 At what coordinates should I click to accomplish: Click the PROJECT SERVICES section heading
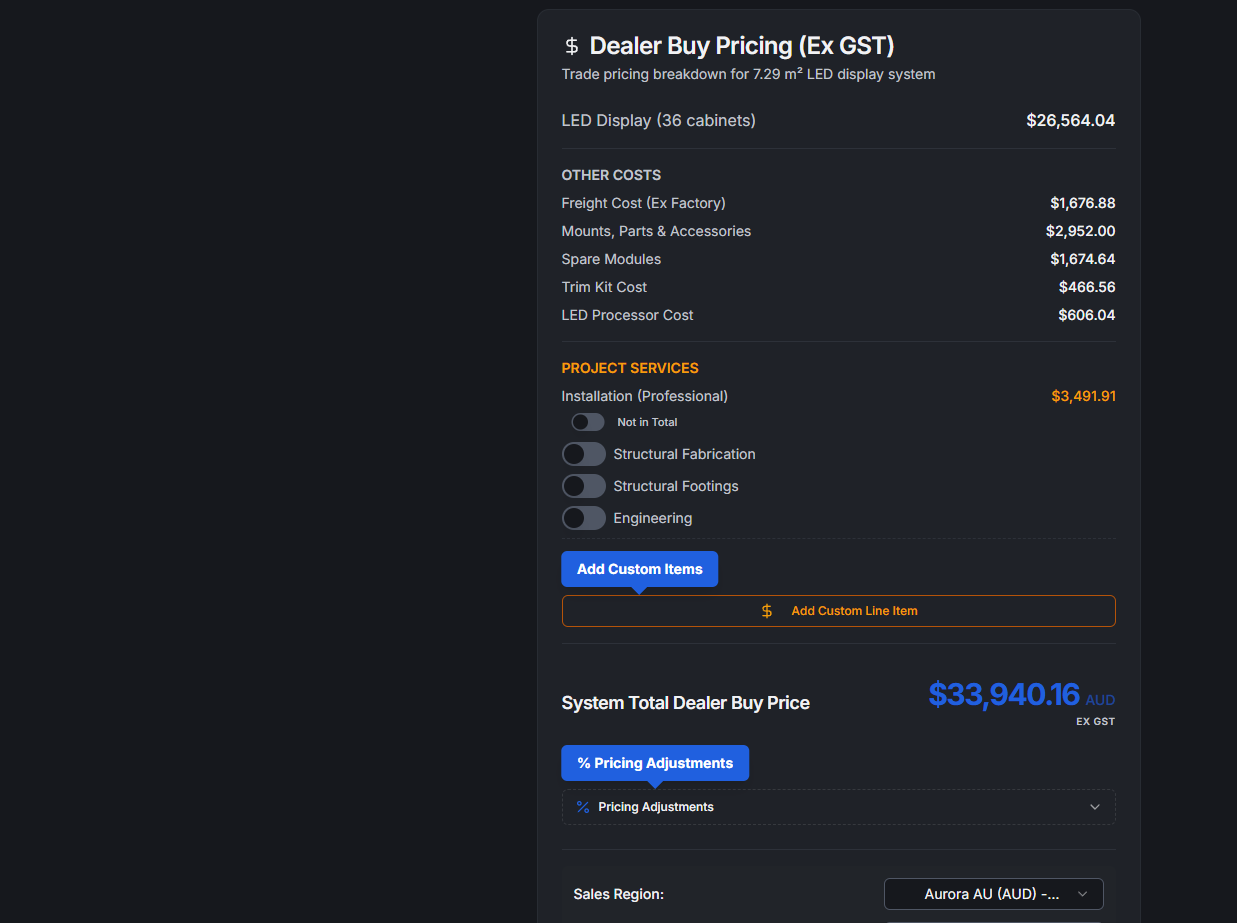pyautogui.click(x=630, y=368)
